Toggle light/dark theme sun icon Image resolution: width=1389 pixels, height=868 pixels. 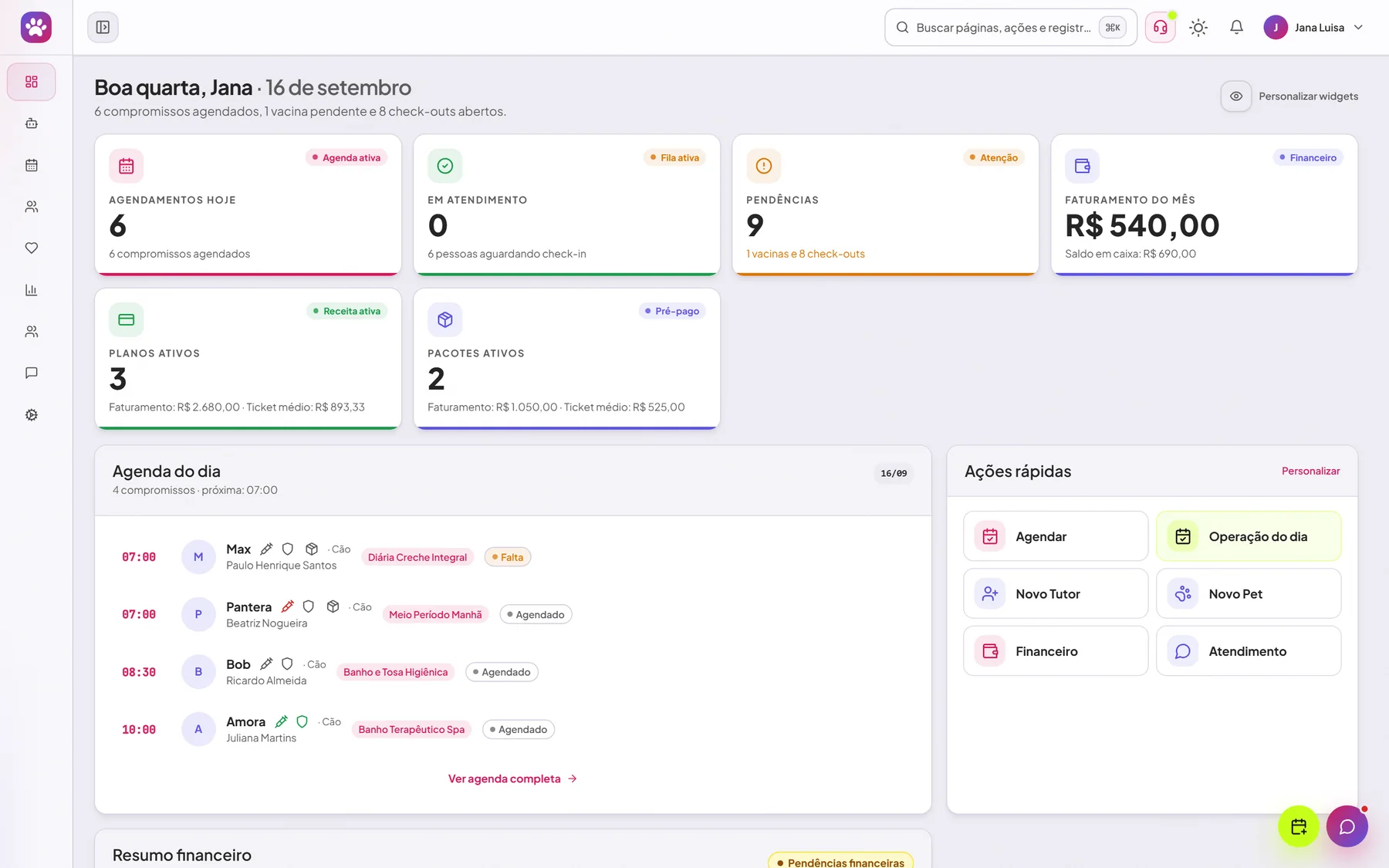coord(1198,27)
